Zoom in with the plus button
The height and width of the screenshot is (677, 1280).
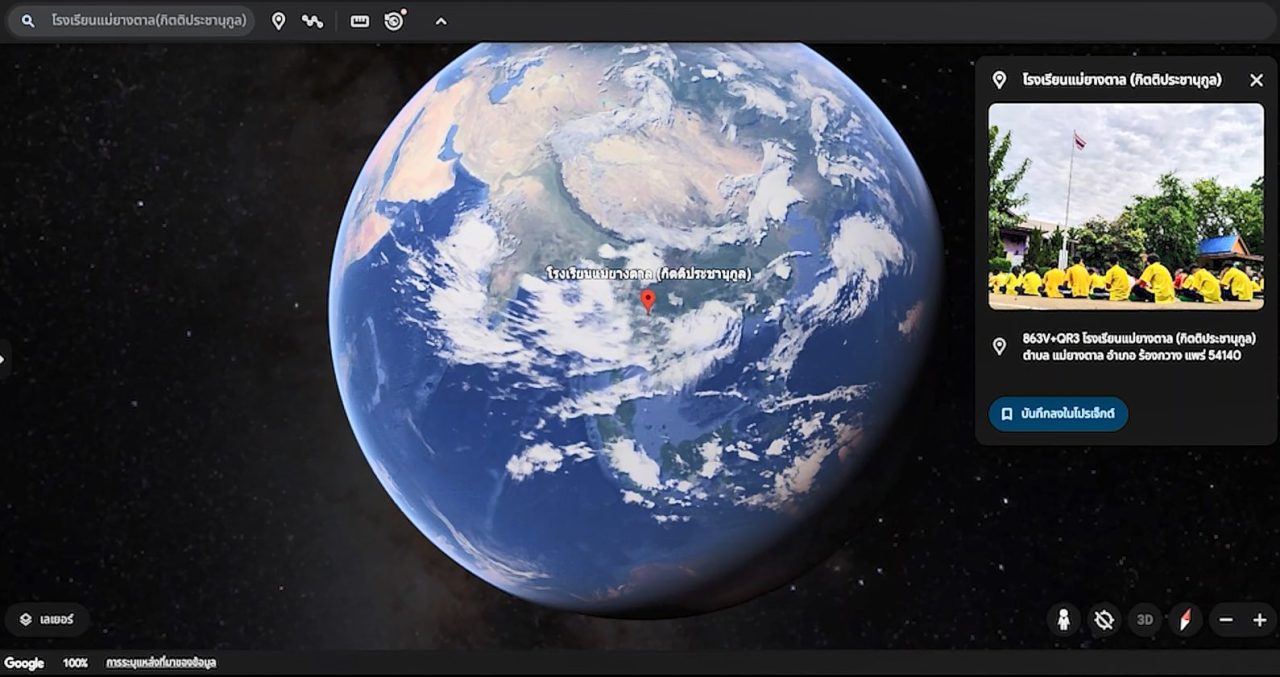pyautogui.click(x=1259, y=620)
